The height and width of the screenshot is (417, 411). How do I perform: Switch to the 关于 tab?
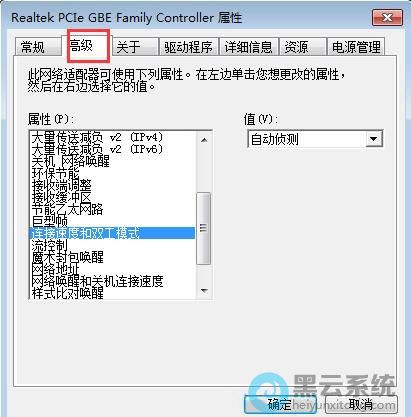click(x=135, y=47)
